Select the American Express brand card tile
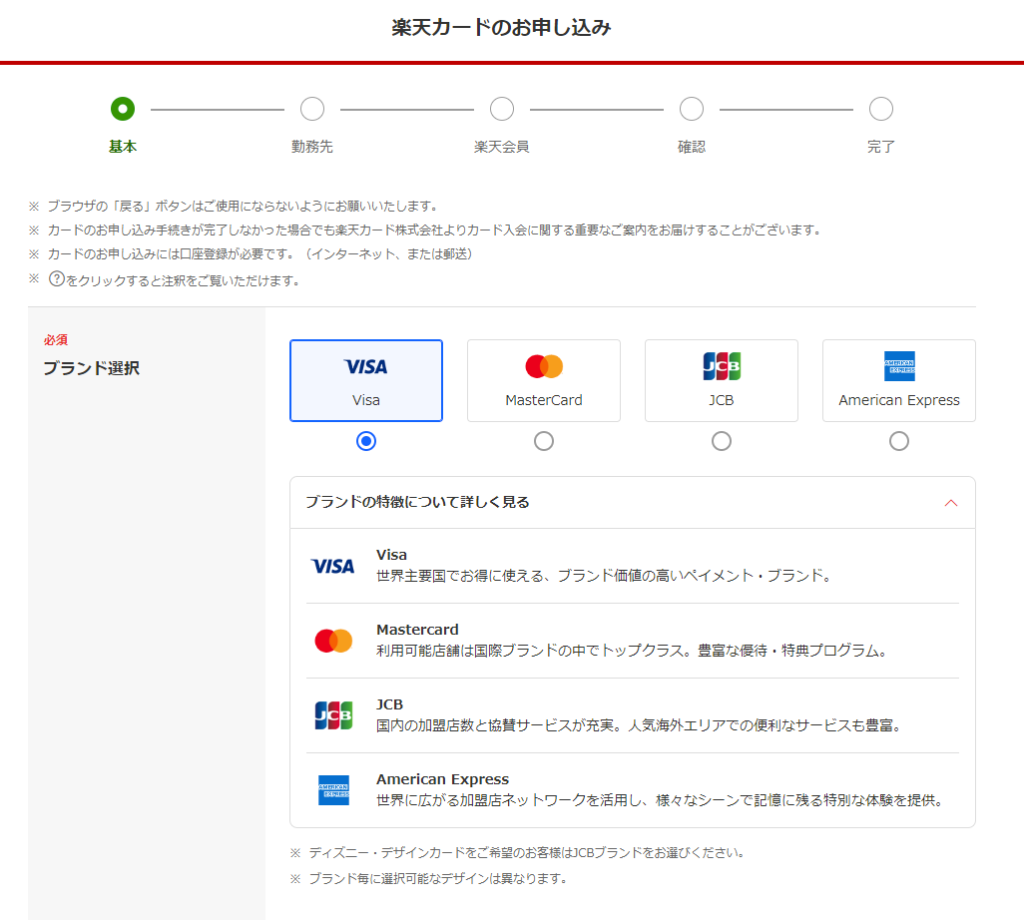Image resolution: width=1024 pixels, height=920 pixels. point(899,381)
